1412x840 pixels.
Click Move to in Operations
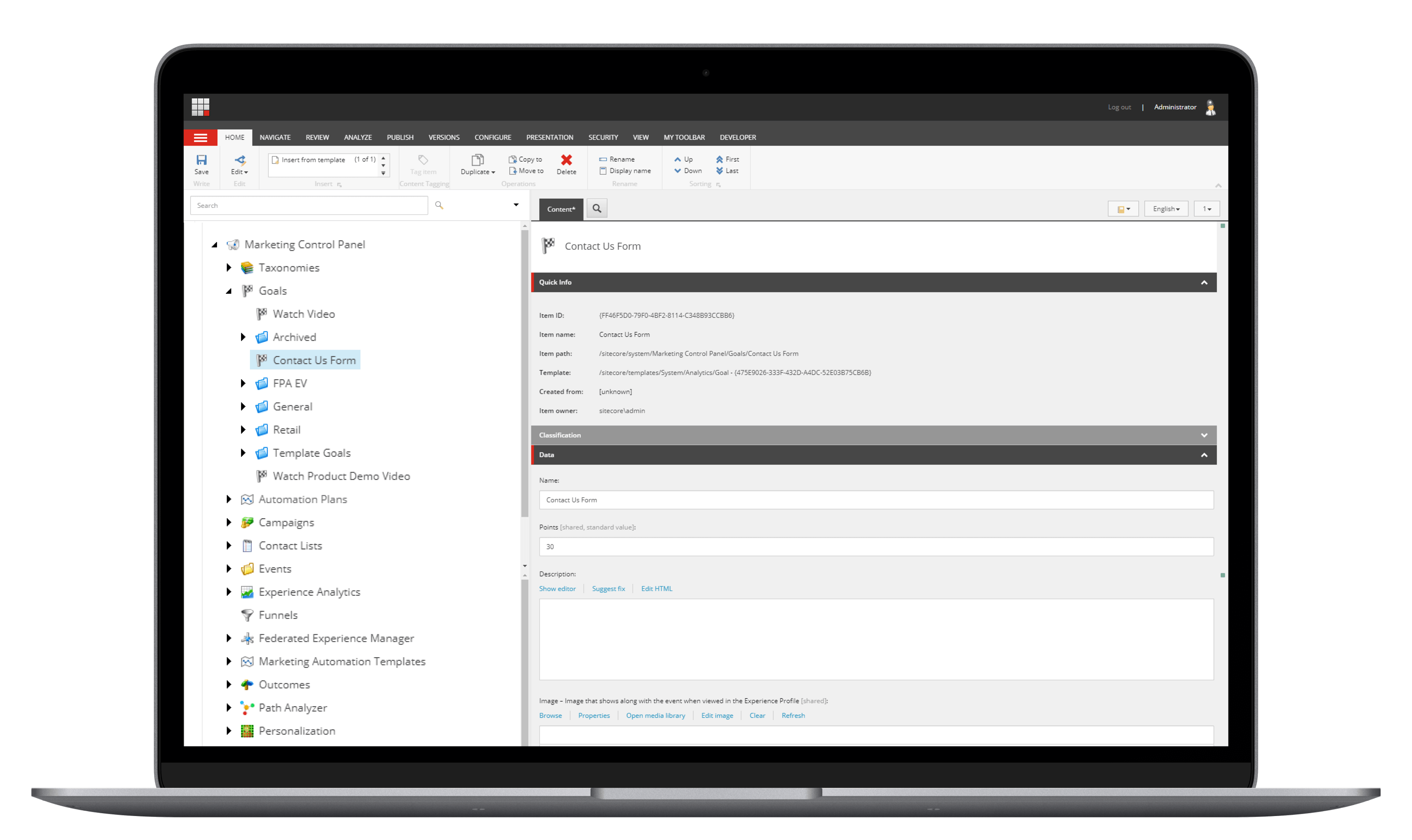pyautogui.click(x=526, y=171)
